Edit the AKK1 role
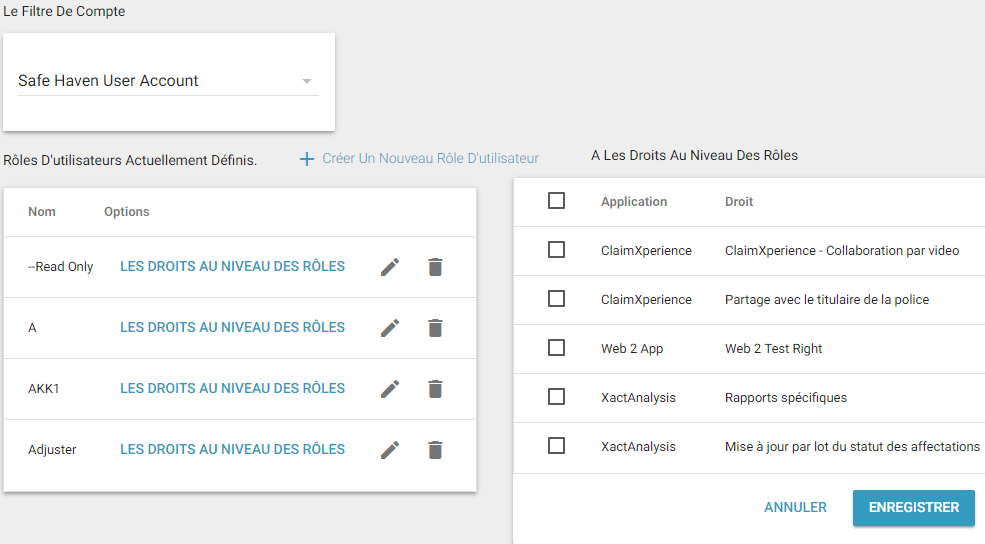Screen dimensions: 985x544 (x=390, y=389)
